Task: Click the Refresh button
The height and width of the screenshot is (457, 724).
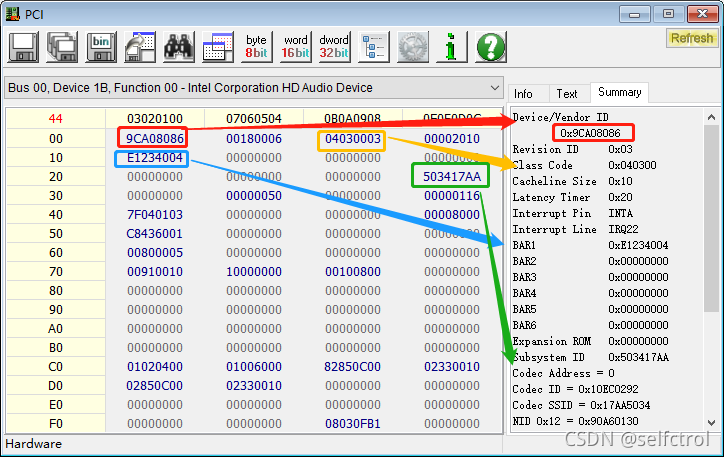Action: pyautogui.click(x=692, y=38)
